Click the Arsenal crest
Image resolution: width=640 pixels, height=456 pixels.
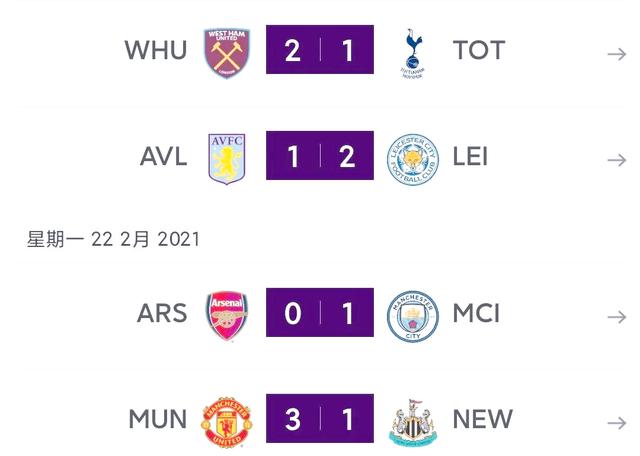click(228, 314)
